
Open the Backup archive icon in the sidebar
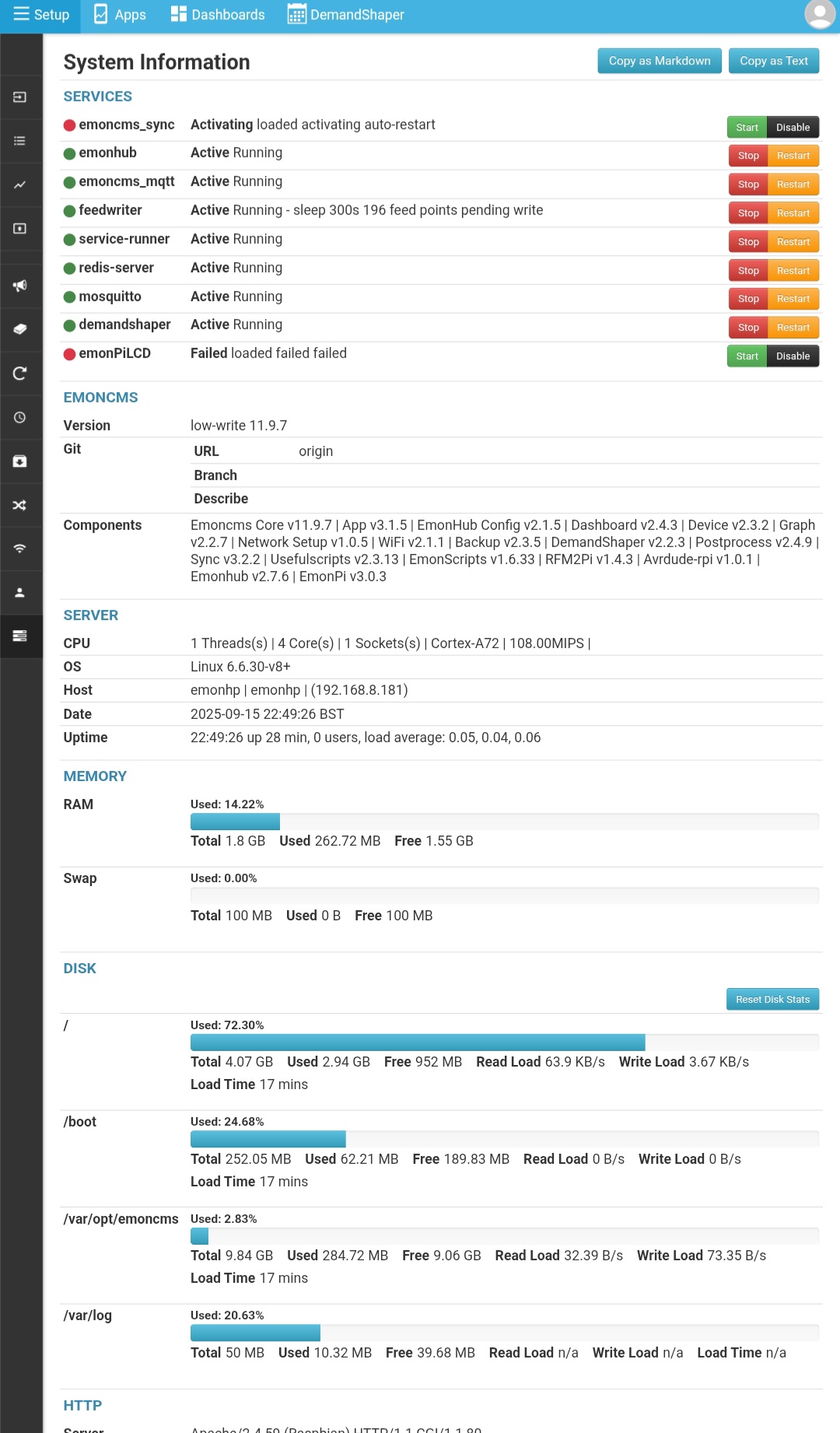(20, 461)
